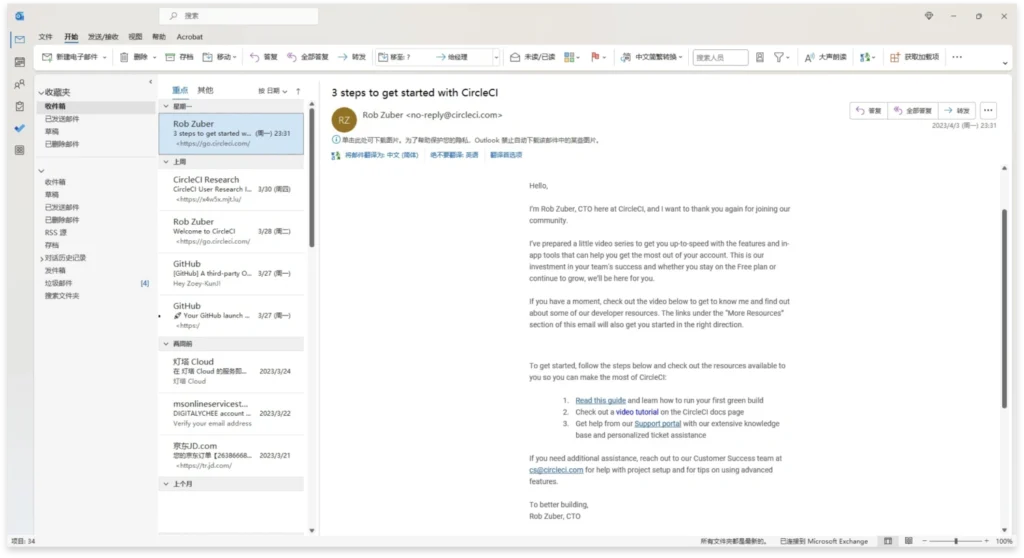Open the Acrobat ribbon tab
The image size is (1024, 558).
[x=189, y=37]
